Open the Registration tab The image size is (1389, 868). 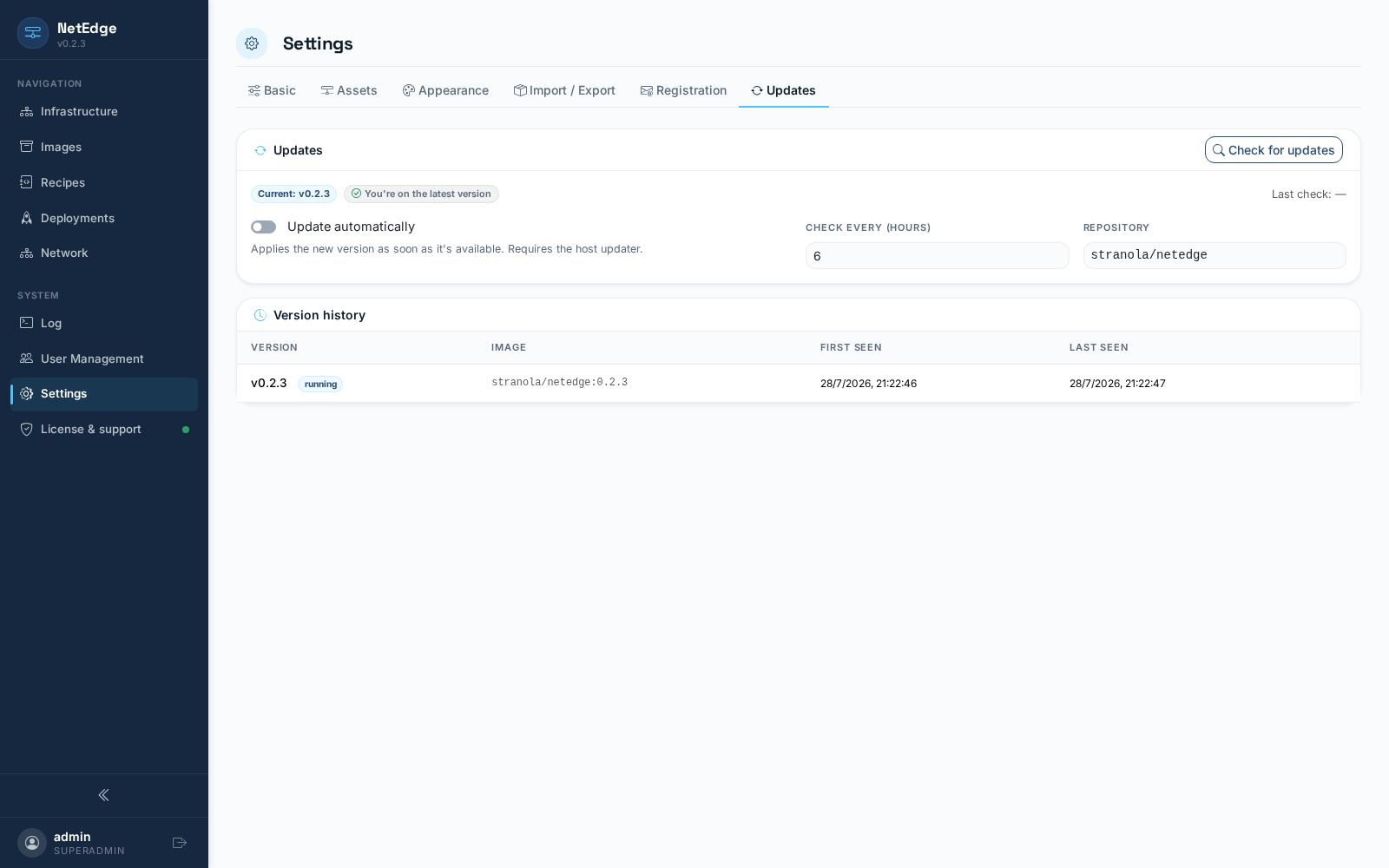tap(683, 90)
